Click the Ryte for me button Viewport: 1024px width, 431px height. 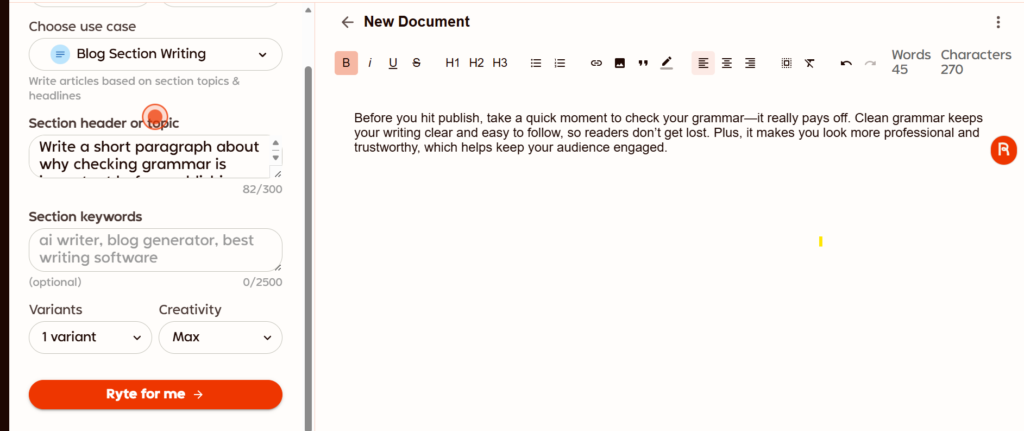pos(155,394)
